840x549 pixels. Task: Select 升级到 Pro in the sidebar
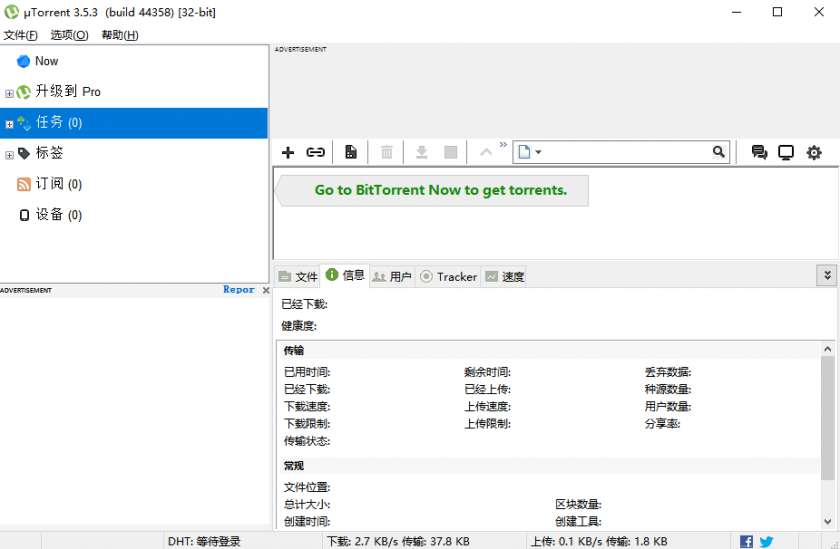point(134,92)
